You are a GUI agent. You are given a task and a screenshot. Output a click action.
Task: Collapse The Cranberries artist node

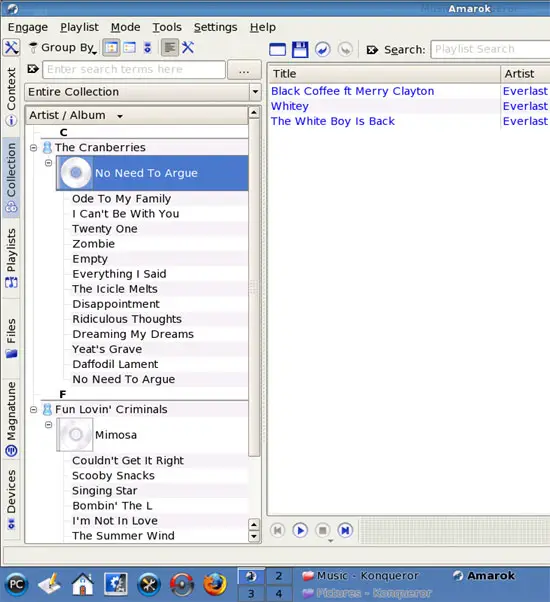34,147
